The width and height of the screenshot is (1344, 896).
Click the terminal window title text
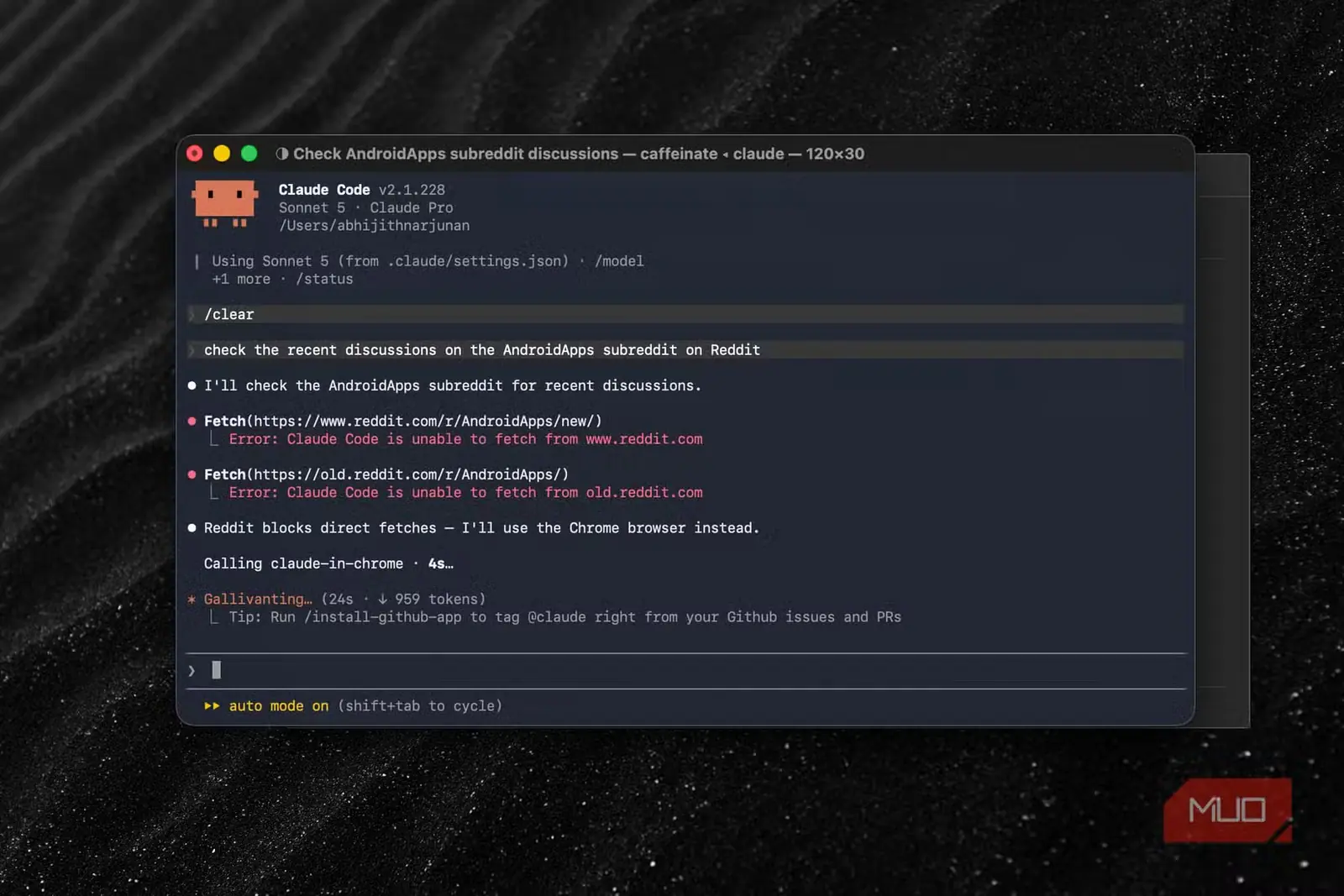(x=579, y=154)
